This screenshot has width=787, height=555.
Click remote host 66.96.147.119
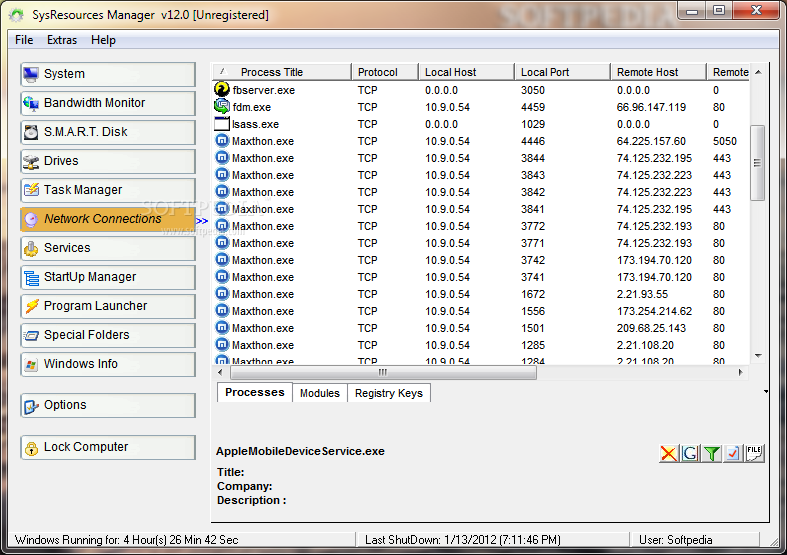(651, 107)
